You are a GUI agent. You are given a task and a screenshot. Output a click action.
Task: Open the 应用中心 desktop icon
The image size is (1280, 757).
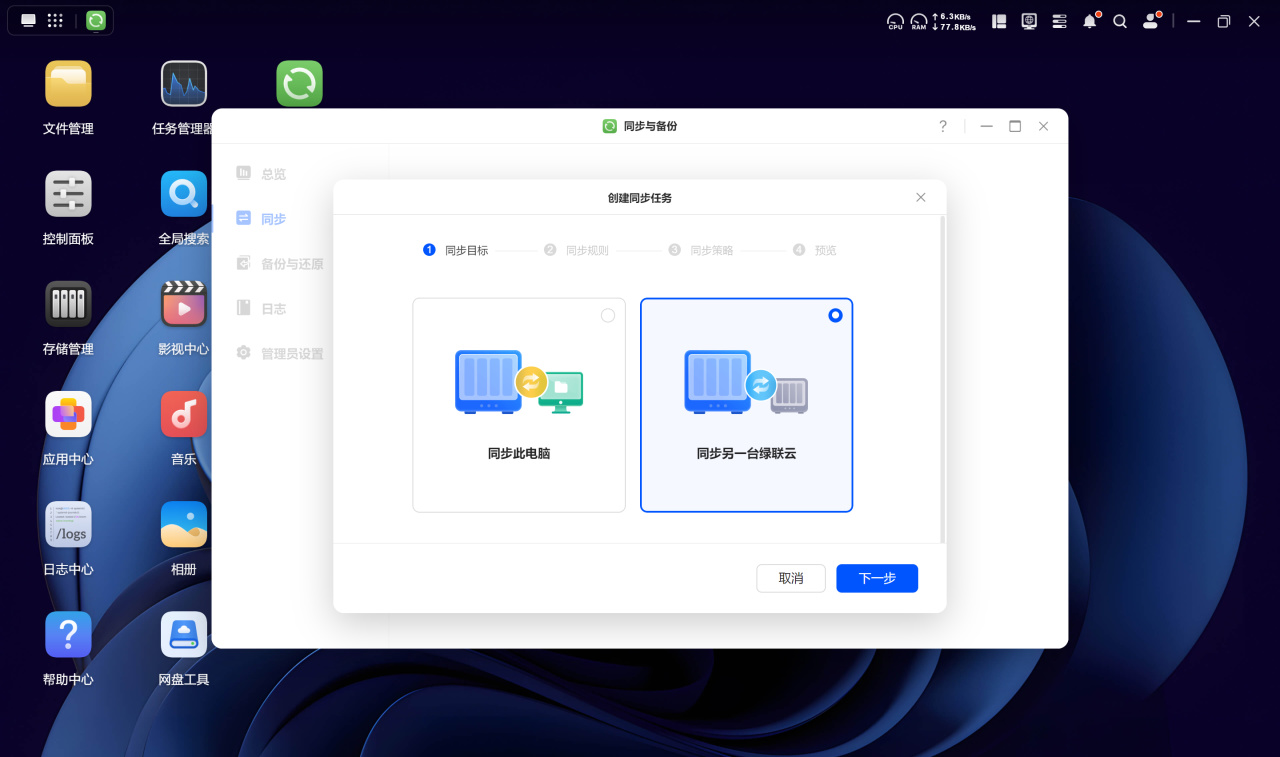[x=68, y=414]
